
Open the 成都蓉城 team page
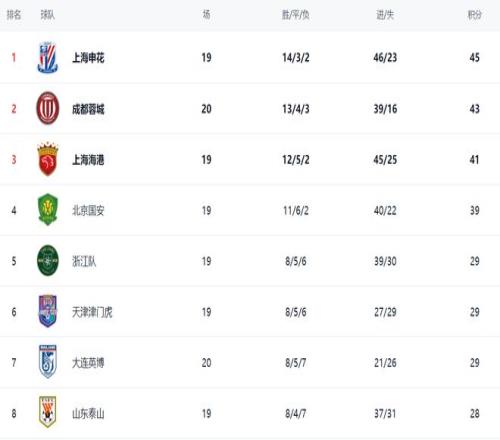pyautogui.click(x=88, y=109)
